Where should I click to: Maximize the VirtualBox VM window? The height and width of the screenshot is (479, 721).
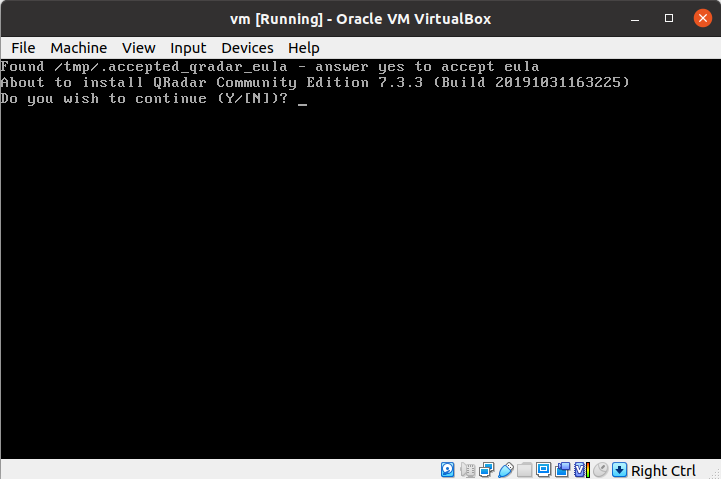(x=669, y=18)
